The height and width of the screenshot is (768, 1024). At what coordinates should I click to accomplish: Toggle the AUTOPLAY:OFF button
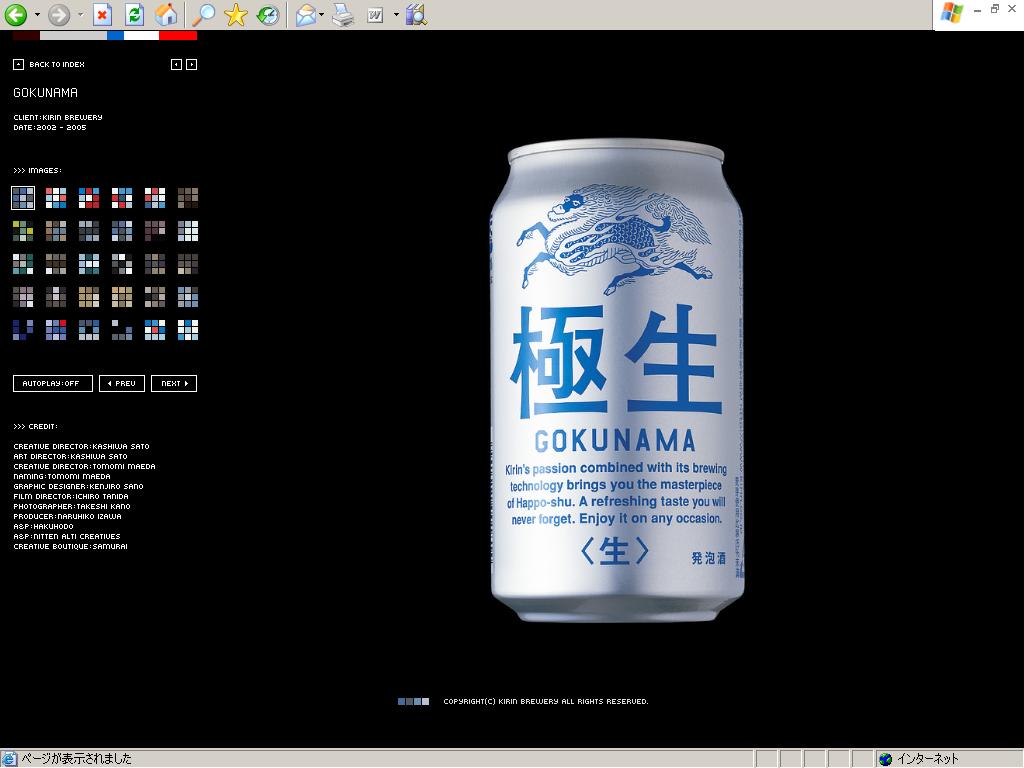click(x=53, y=383)
